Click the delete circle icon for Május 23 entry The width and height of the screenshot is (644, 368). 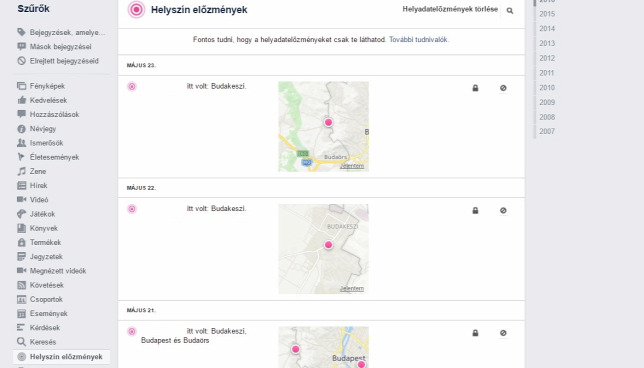pyautogui.click(x=503, y=88)
